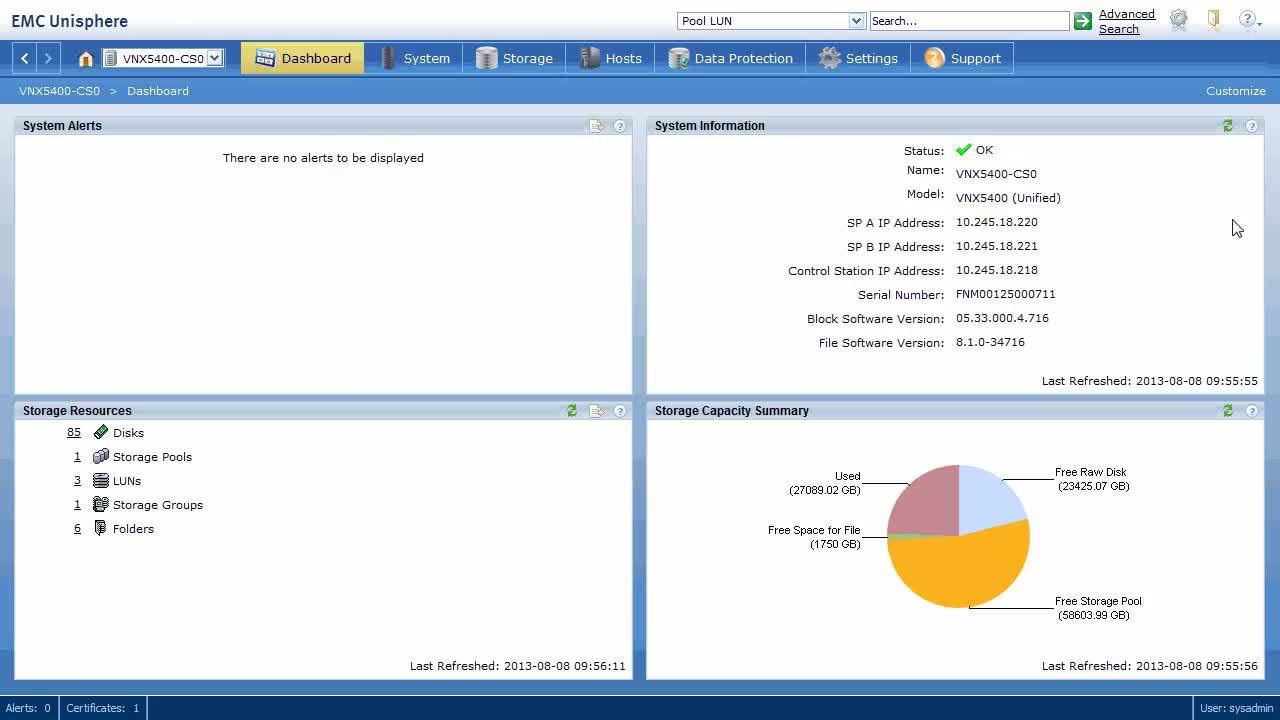Click serial number FNM00125000711

(1005, 294)
